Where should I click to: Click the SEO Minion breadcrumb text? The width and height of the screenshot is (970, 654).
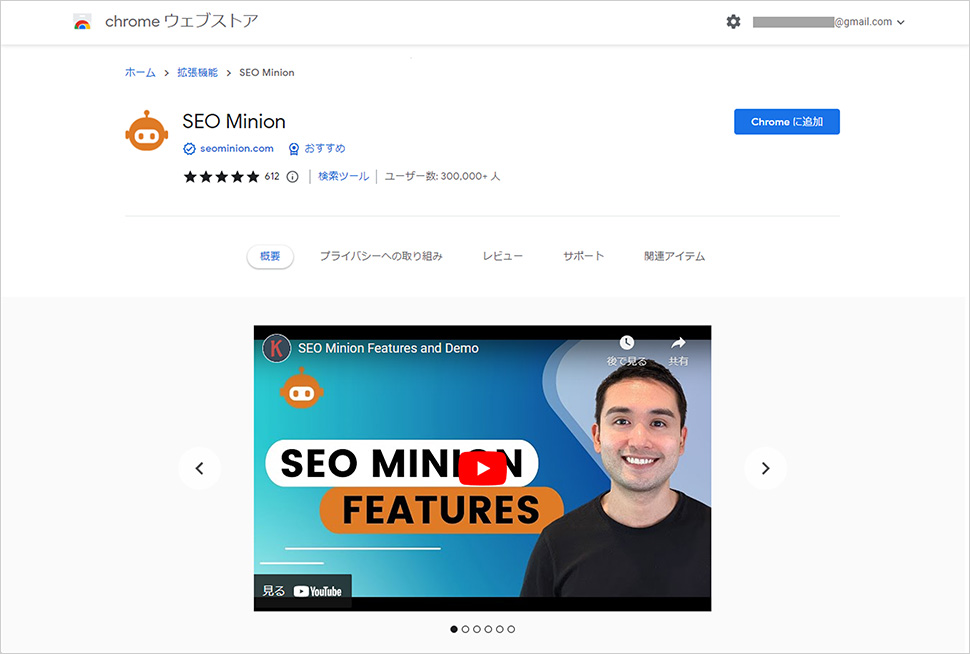[x=267, y=72]
